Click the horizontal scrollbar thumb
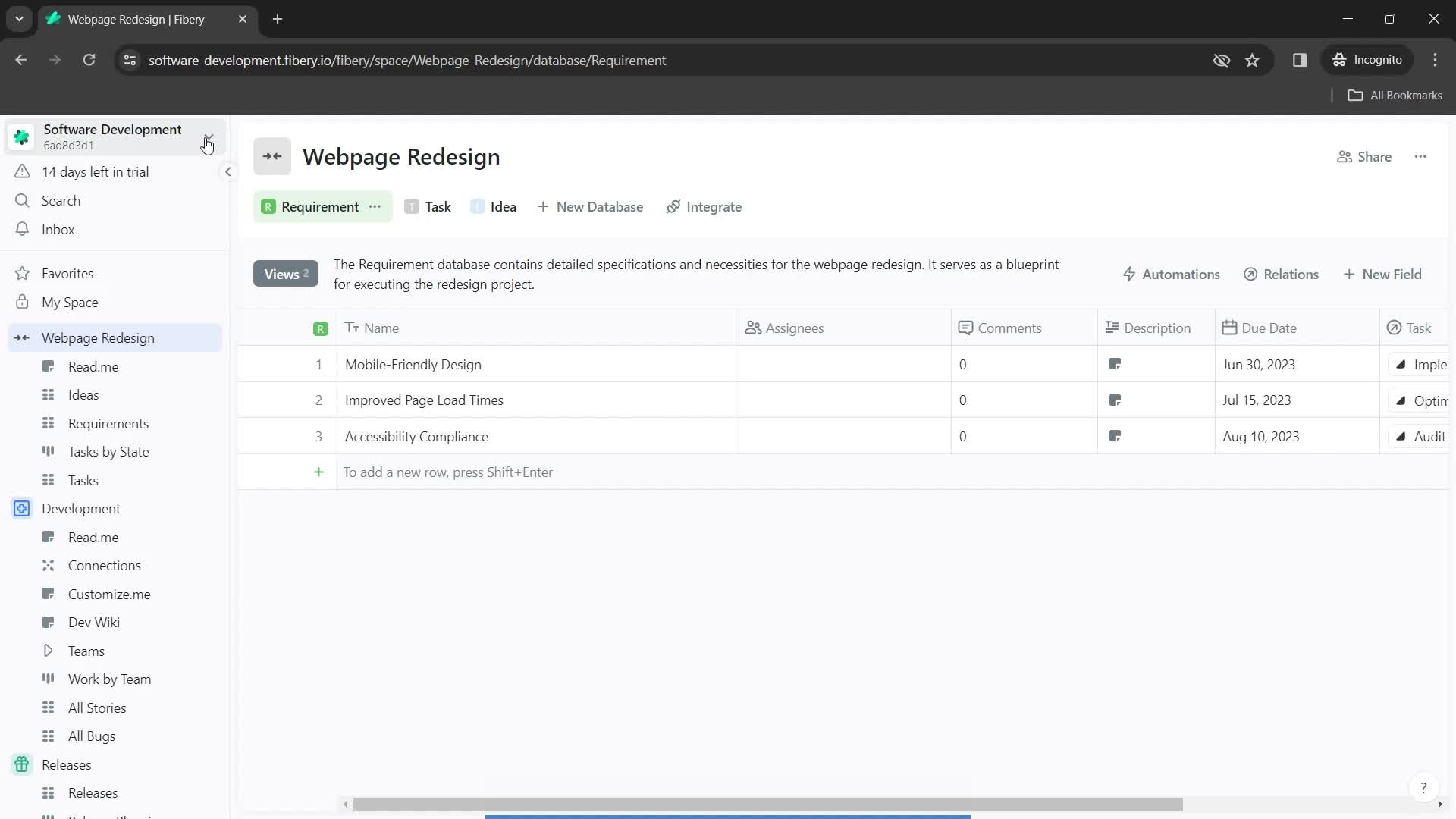Image resolution: width=1456 pixels, height=819 pixels. 767,804
